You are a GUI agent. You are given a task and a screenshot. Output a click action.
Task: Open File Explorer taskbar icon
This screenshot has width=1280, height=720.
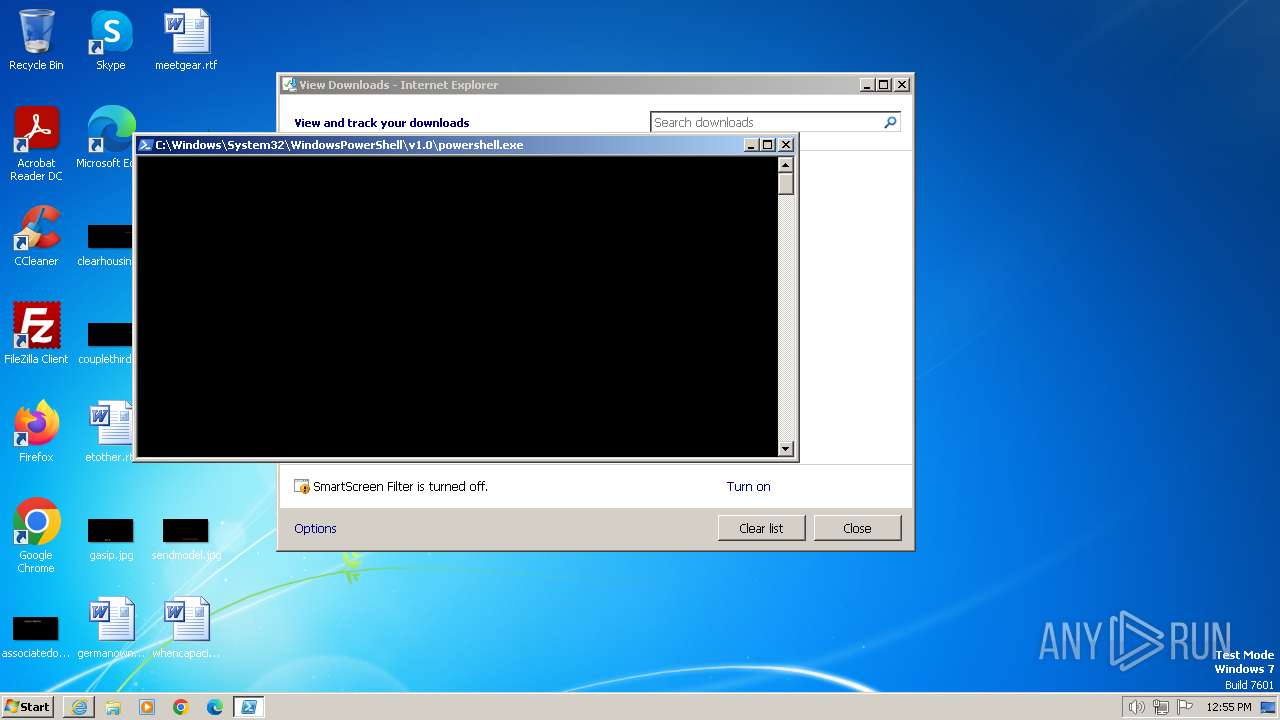pyautogui.click(x=113, y=707)
